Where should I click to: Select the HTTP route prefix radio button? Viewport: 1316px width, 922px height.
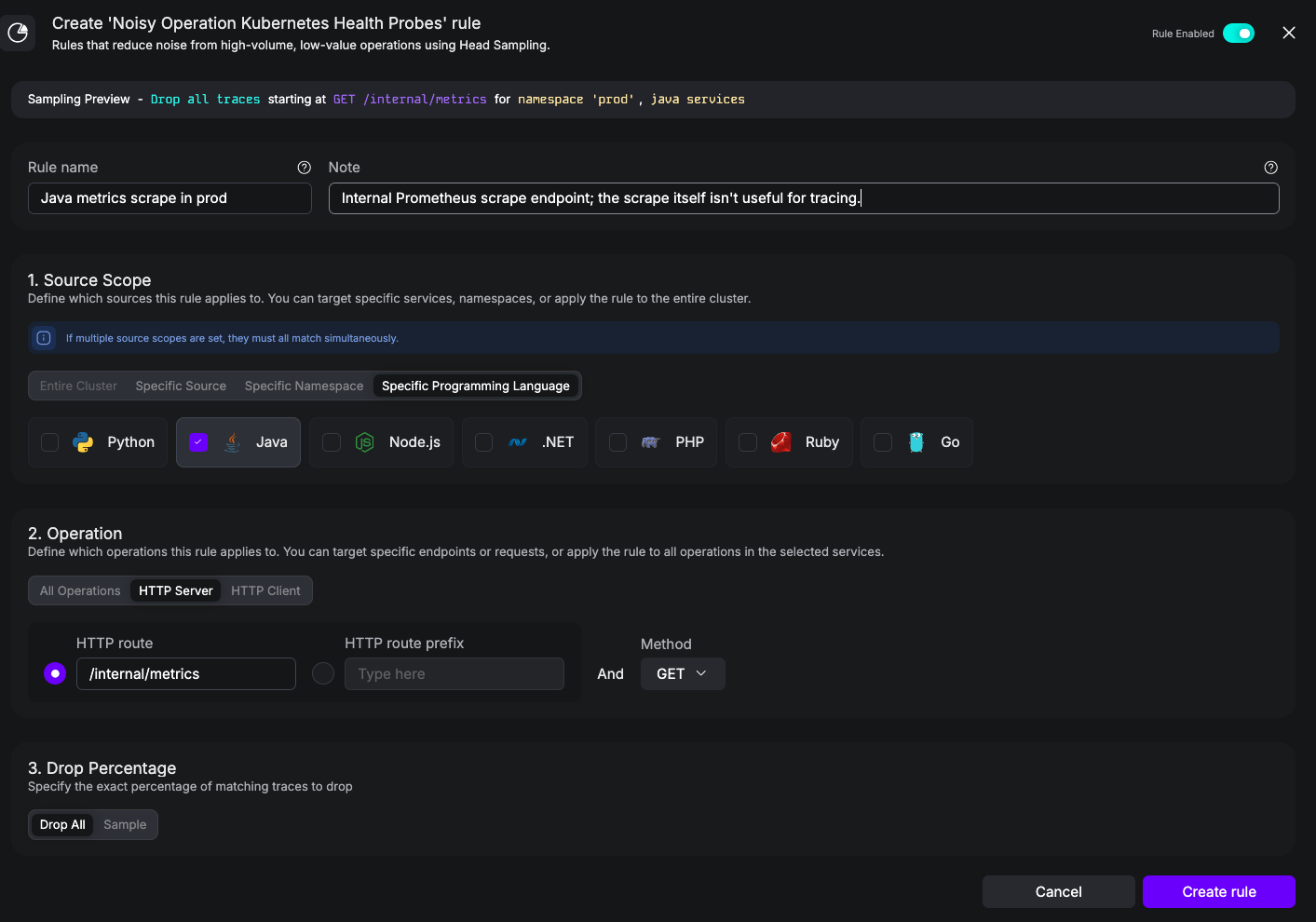point(323,673)
